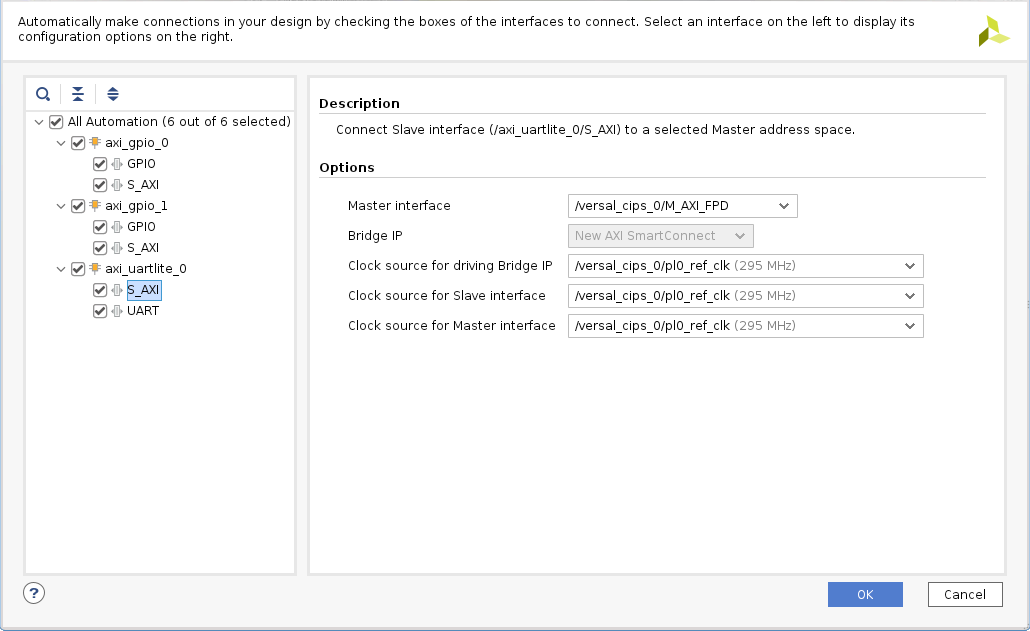Uncheck the All Automation checkbox
The width and height of the screenshot is (1030, 631).
[x=56, y=122]
